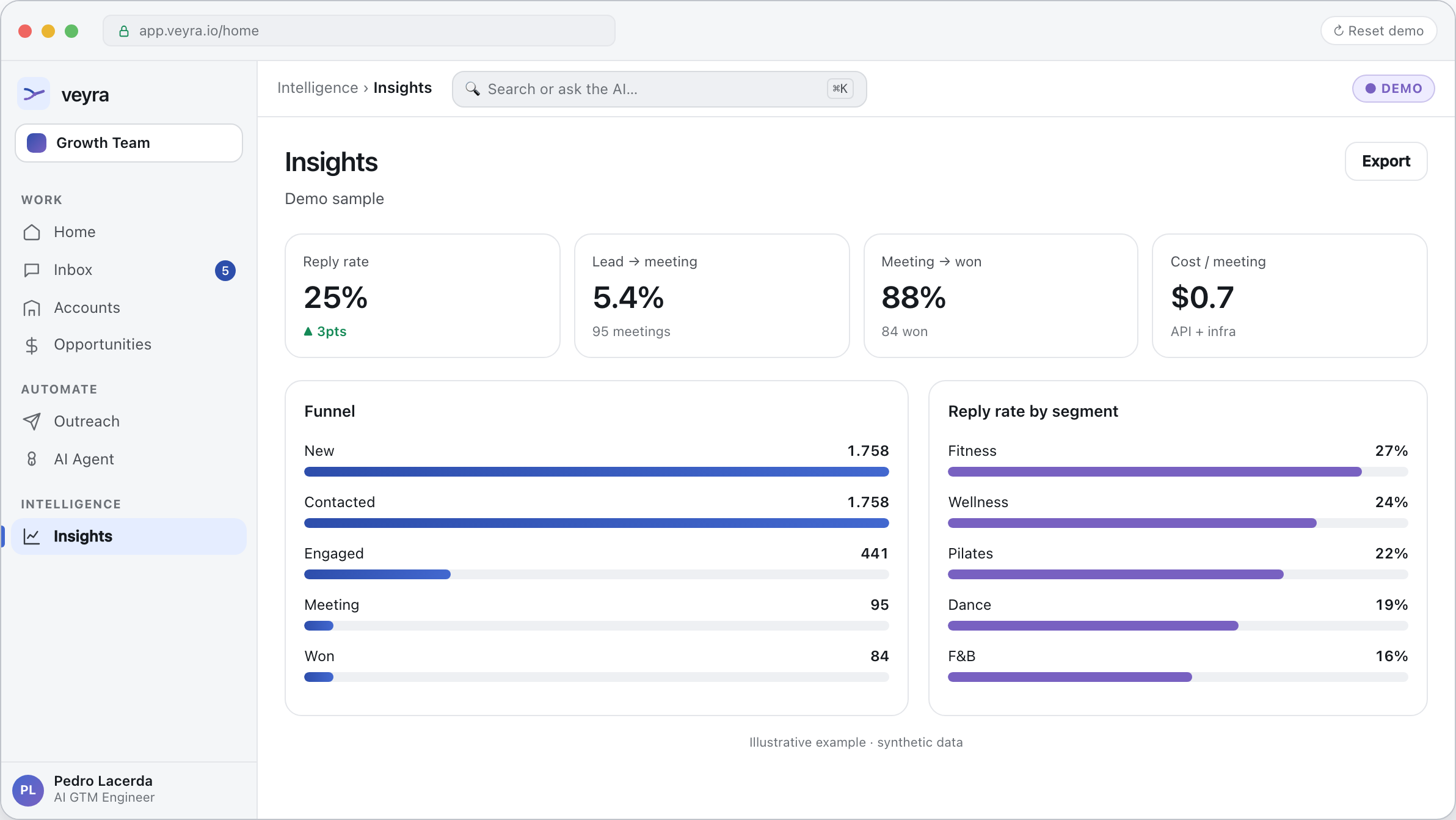This screenshot has width=1456, height=820.
Task: Click "Reply rate by segment" heading
Action: 1033,411
